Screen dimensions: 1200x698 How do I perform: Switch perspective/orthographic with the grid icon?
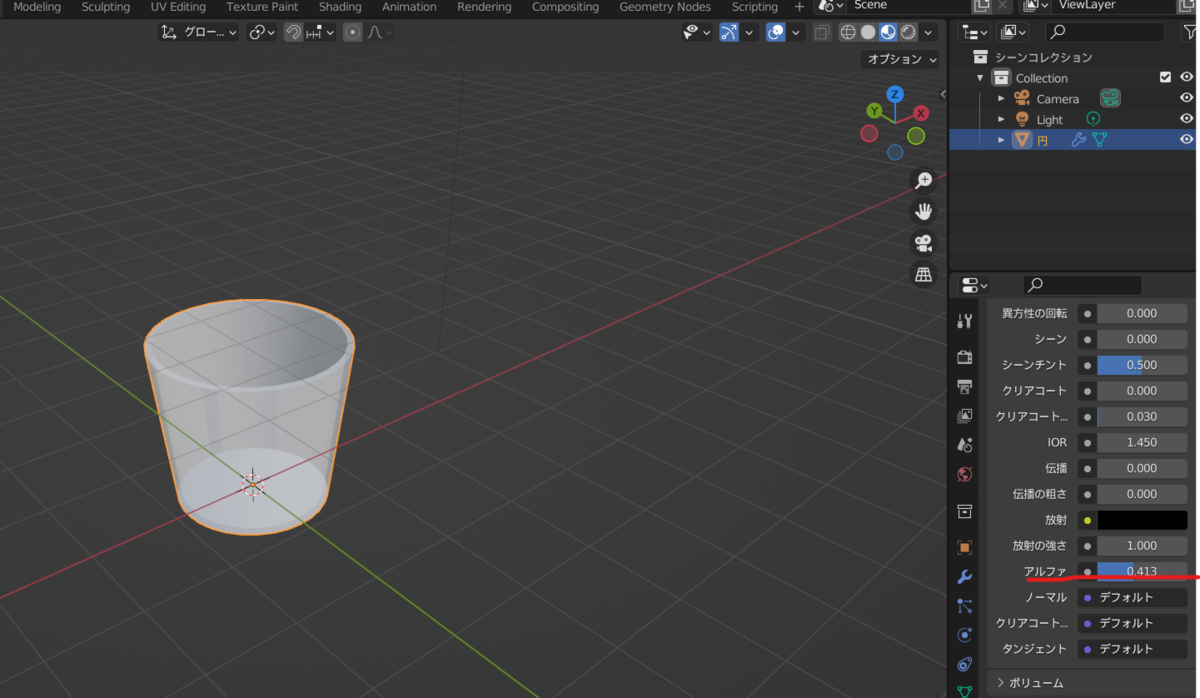[x=924, y=275]
